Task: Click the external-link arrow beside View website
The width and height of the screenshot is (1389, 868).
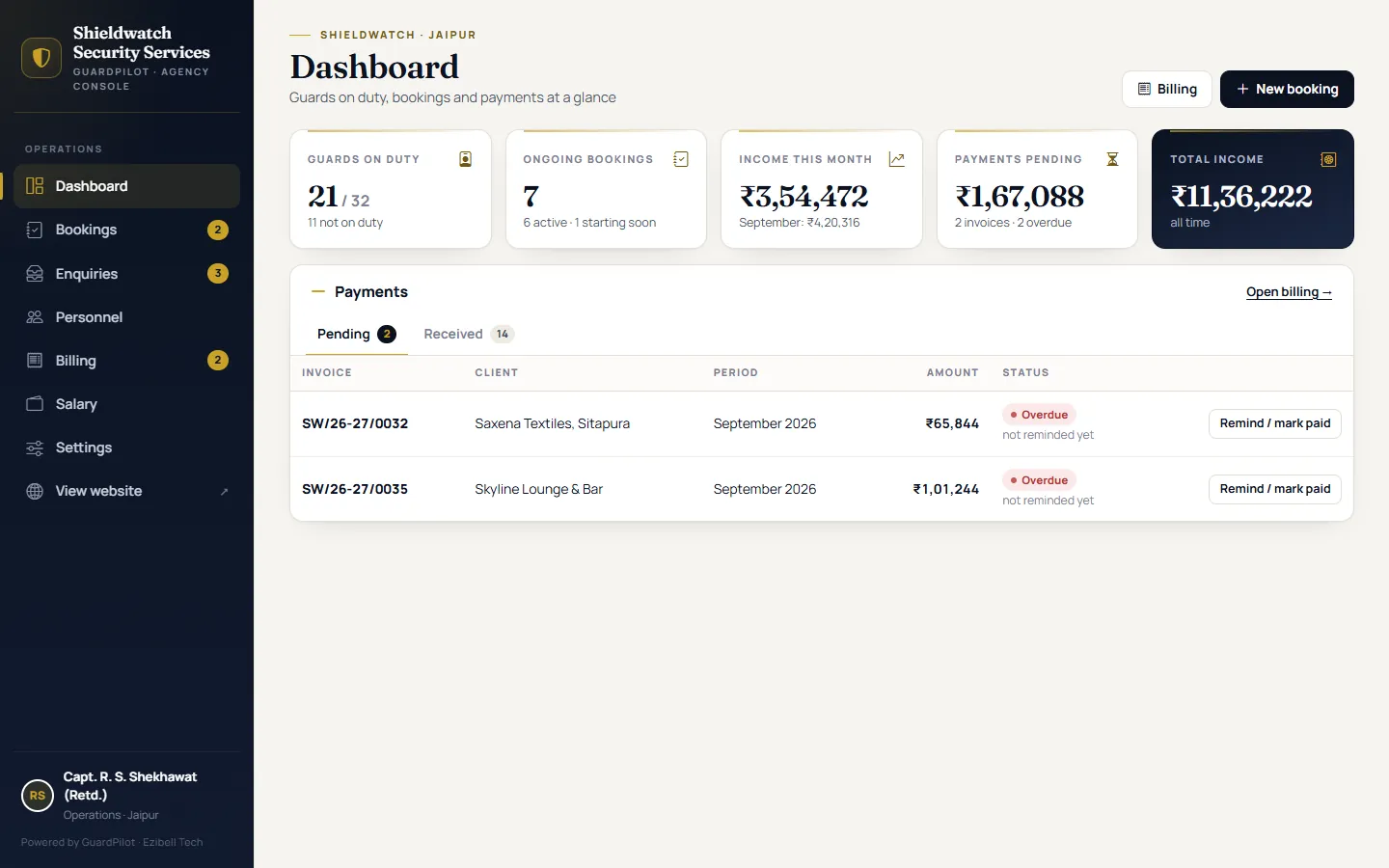Action: 224,492
